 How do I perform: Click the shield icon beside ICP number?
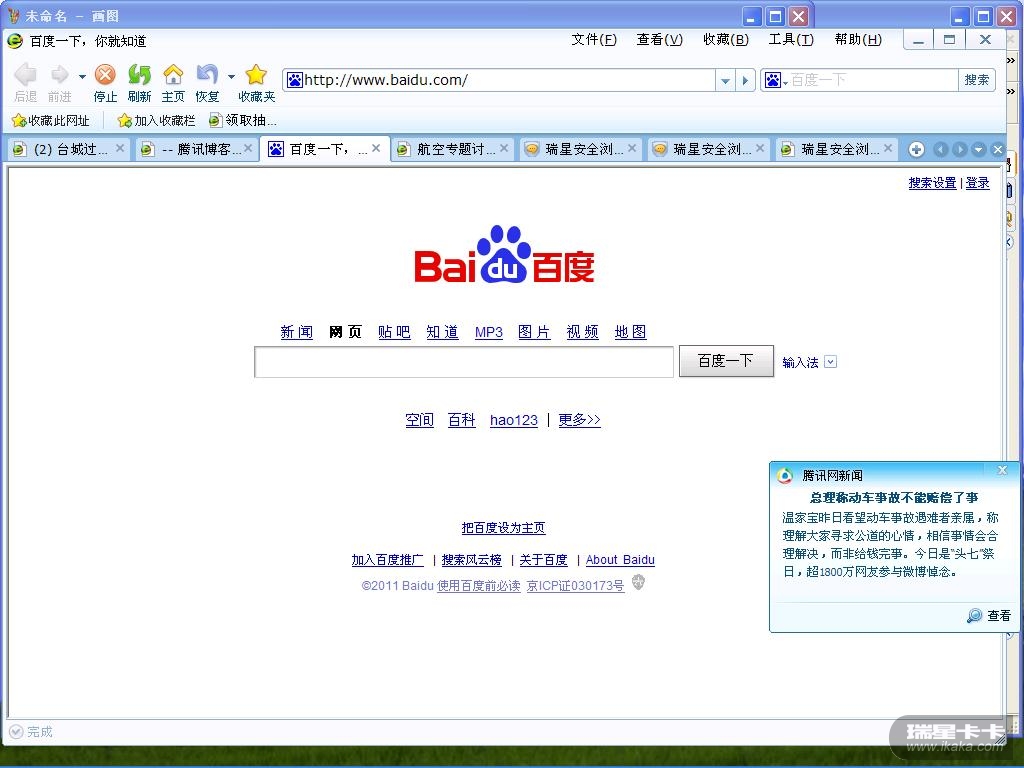[638, 582]
